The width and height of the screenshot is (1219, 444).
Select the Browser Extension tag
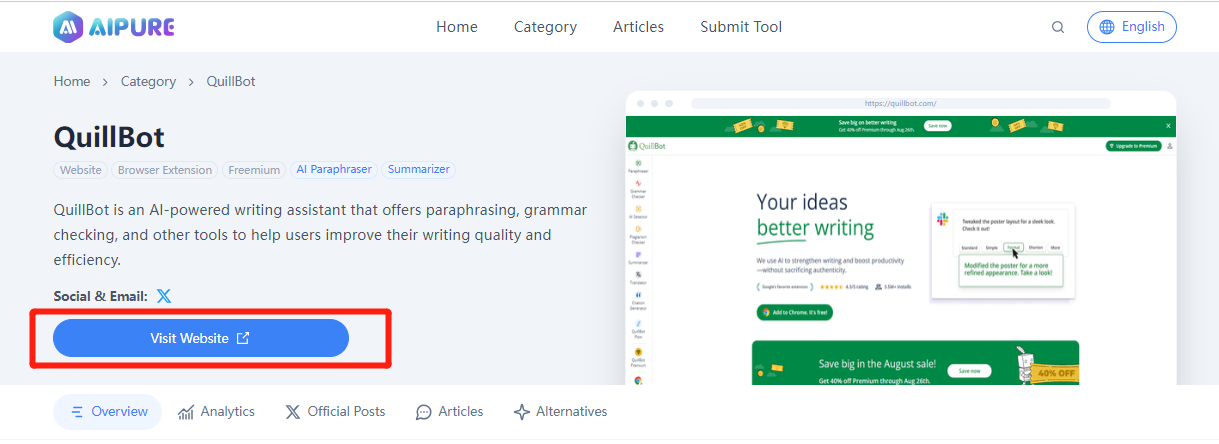(x=165, y=170)
